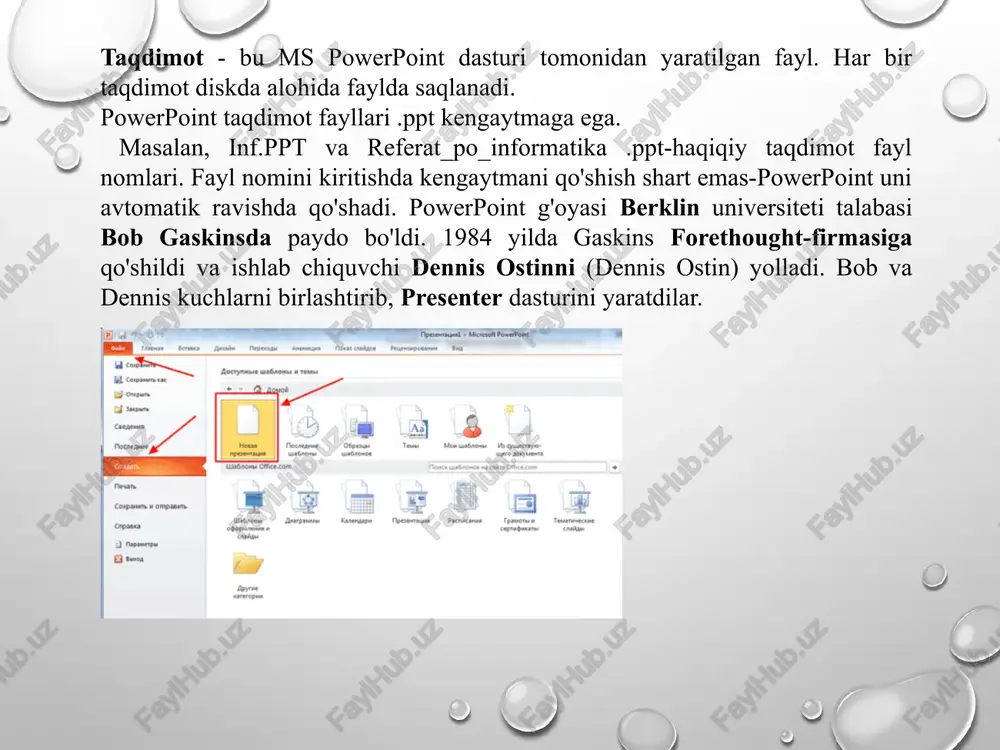The height and width of the screenshot is (750, 1000).
Task: Switch to the Главная ribbon tab
Action: click(152, 348)
